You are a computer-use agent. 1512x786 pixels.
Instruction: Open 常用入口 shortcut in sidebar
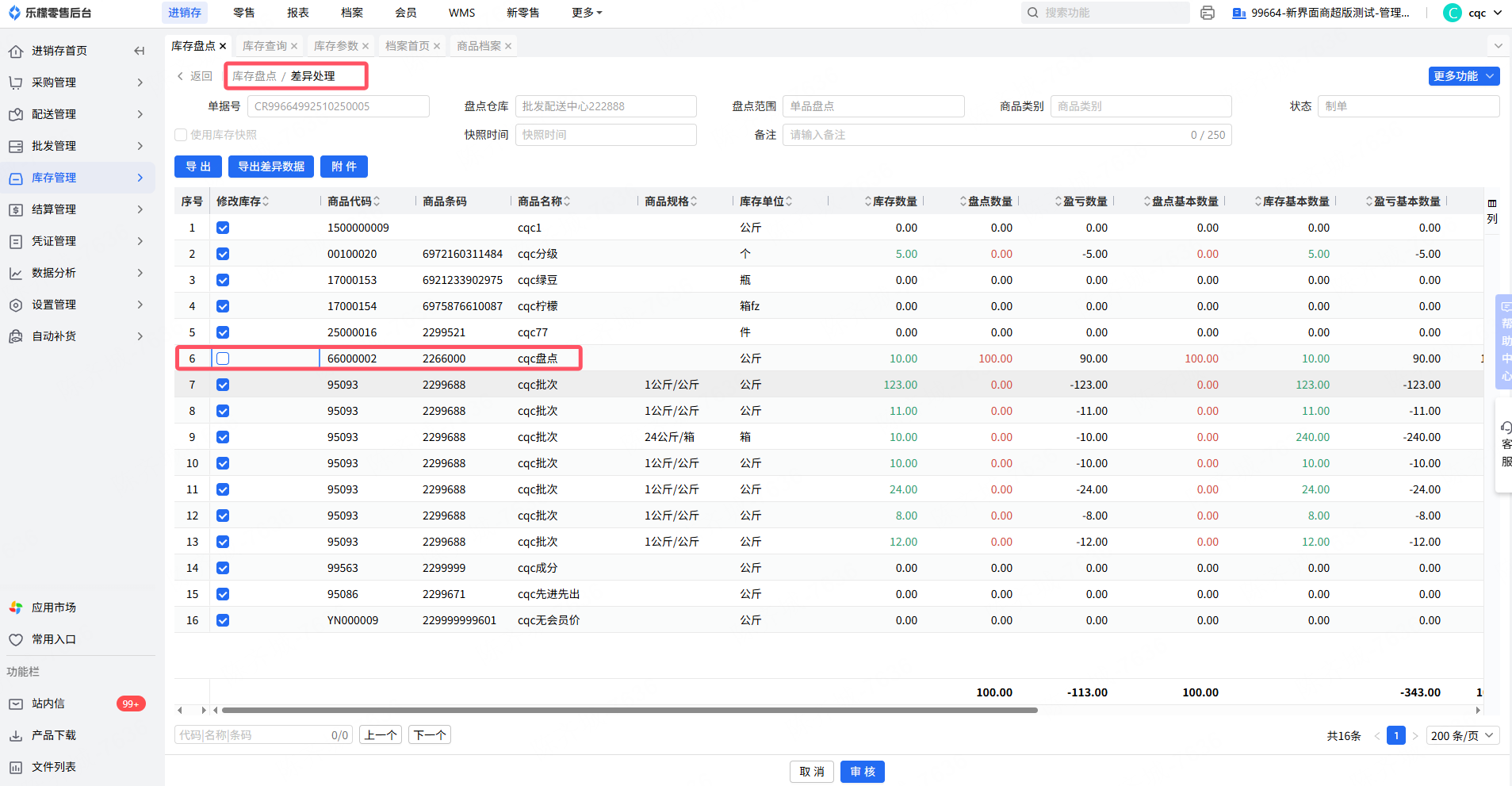(53, 639)
